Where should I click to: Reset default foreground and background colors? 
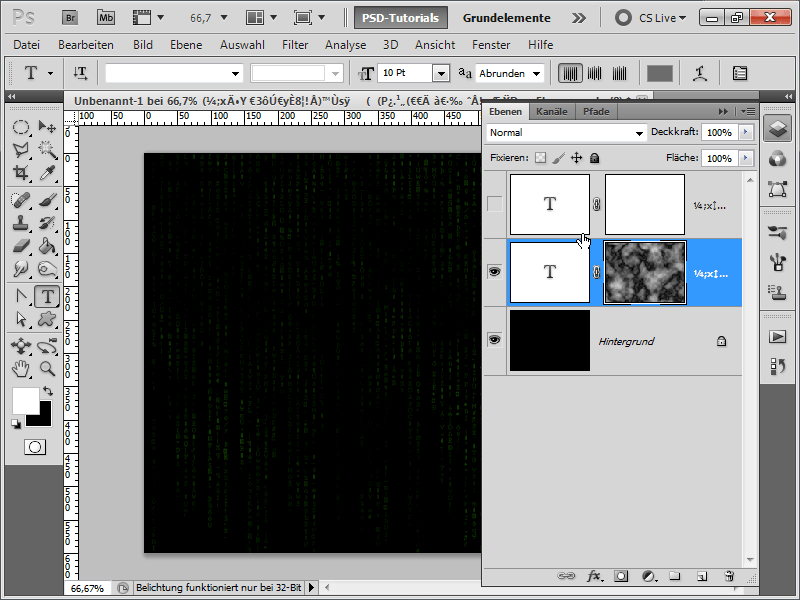16,424
